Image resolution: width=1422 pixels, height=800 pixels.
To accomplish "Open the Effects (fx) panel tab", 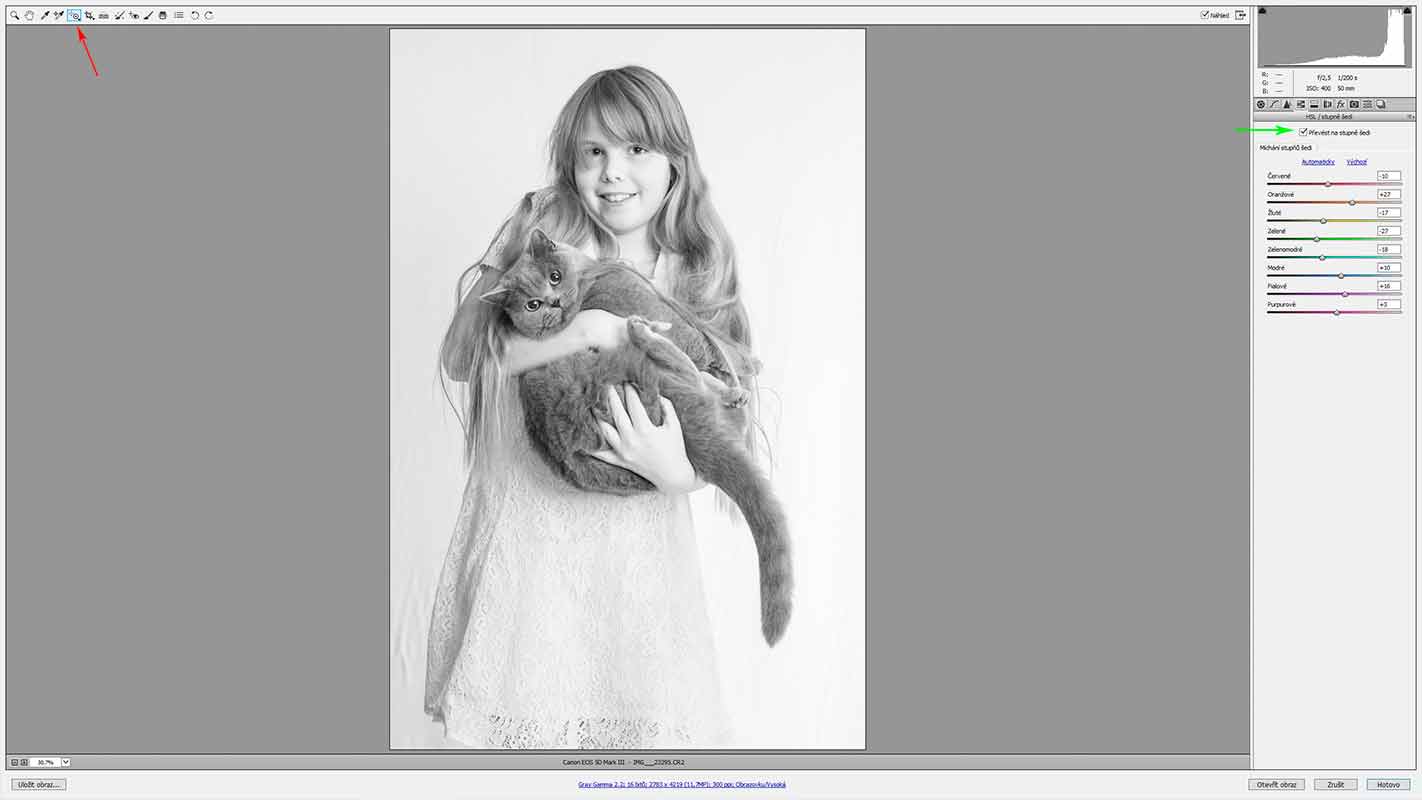I will (1341, 104).
